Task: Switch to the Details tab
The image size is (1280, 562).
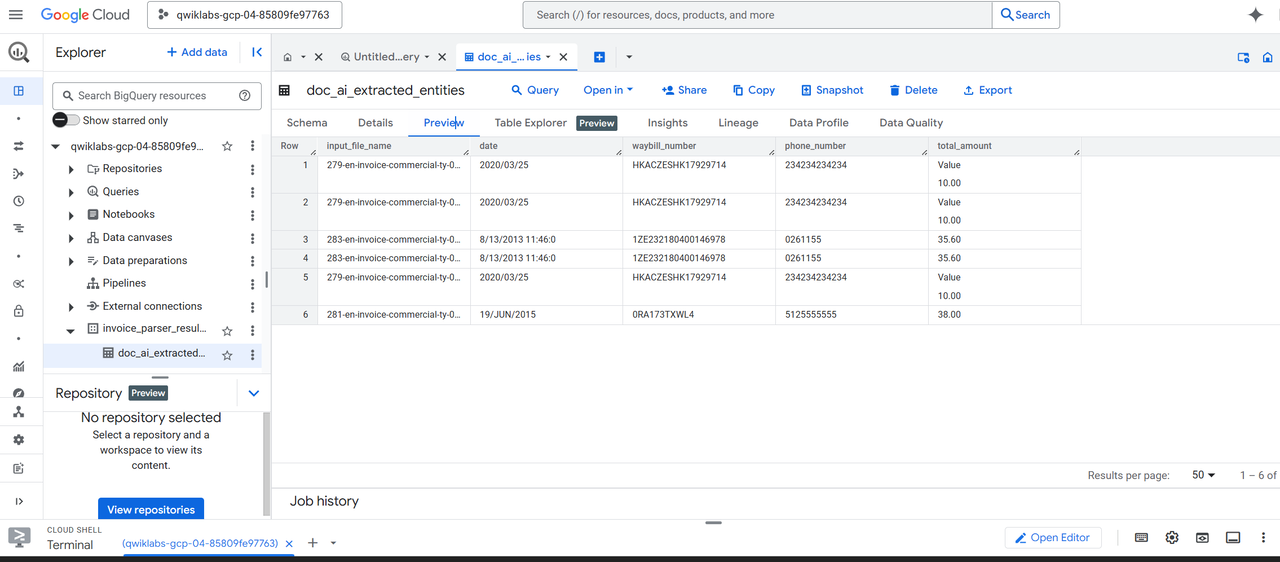Action: (x=376, y=123)
